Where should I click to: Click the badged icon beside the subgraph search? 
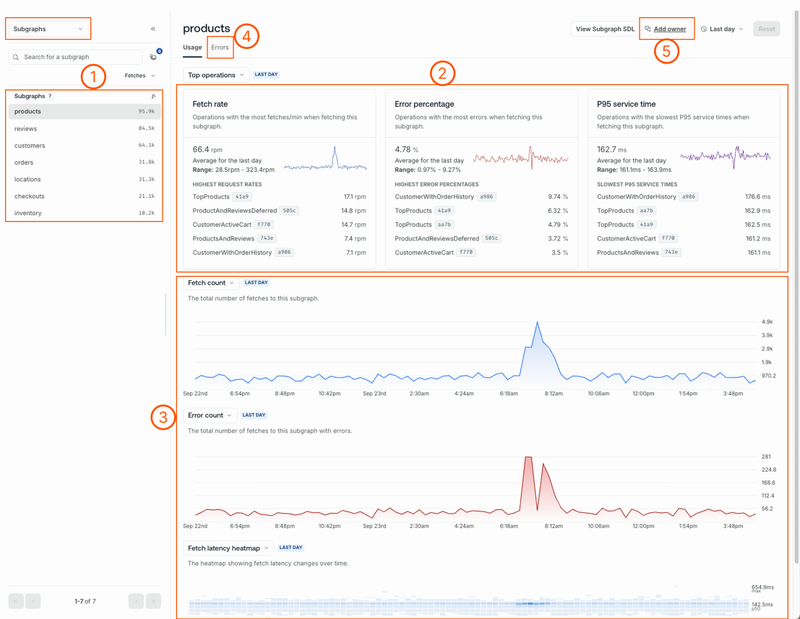(152, 57)
